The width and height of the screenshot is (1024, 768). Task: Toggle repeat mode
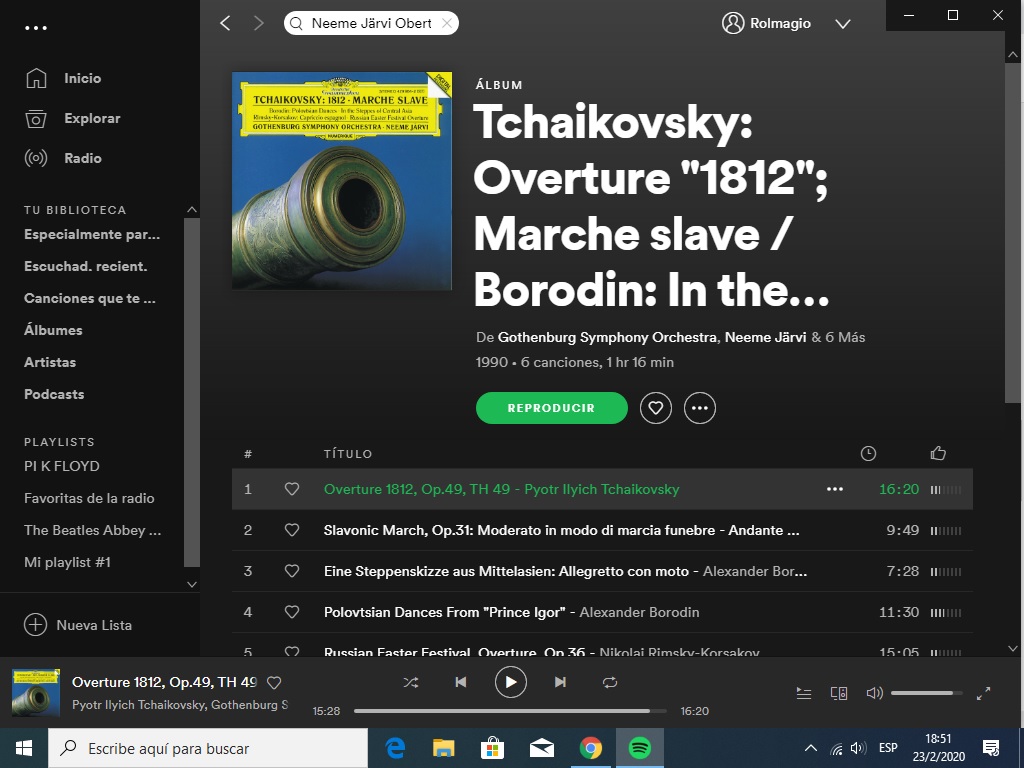[610, 682]
